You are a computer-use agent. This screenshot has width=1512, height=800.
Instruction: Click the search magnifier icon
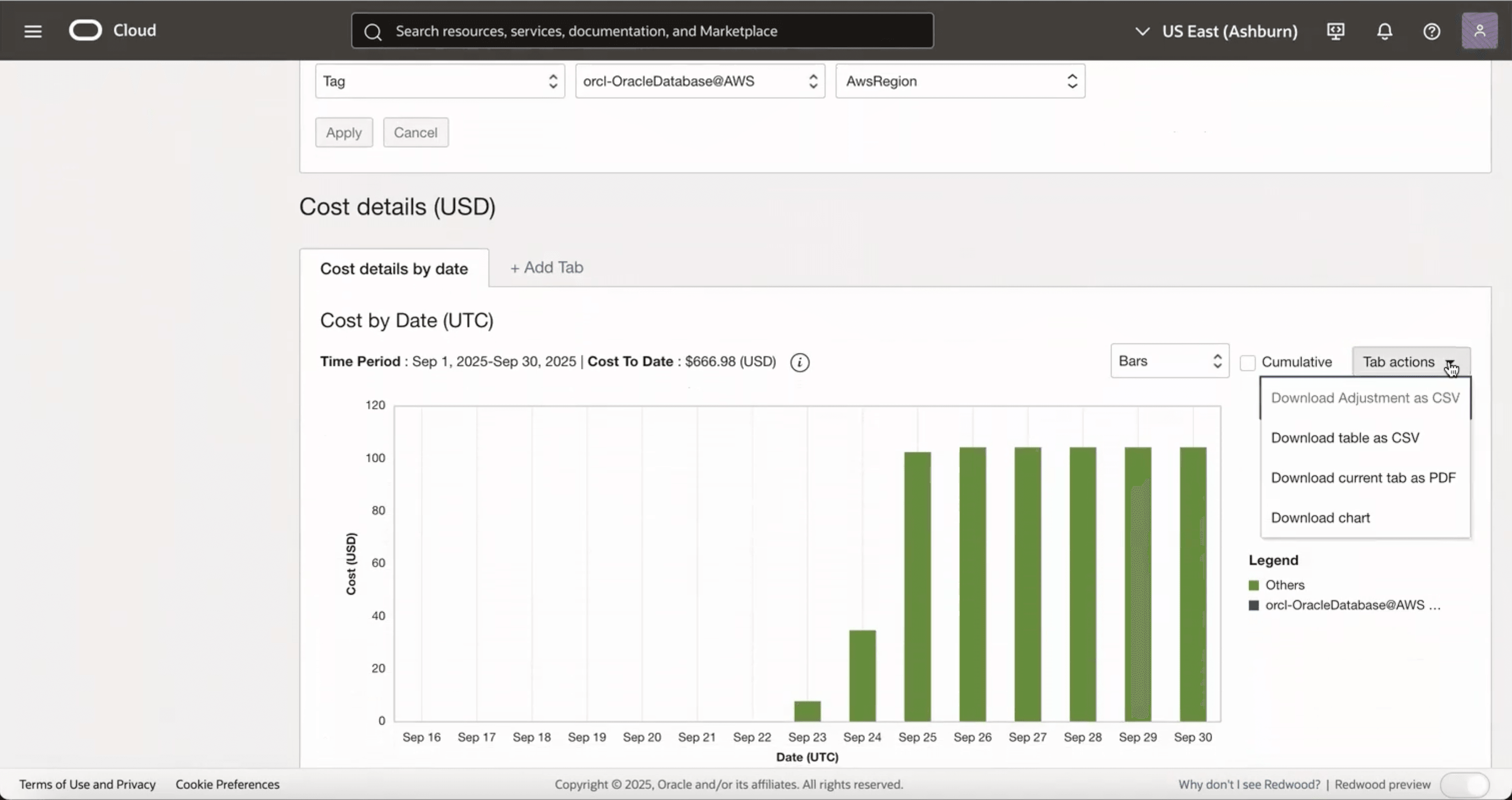coord(372,31)
